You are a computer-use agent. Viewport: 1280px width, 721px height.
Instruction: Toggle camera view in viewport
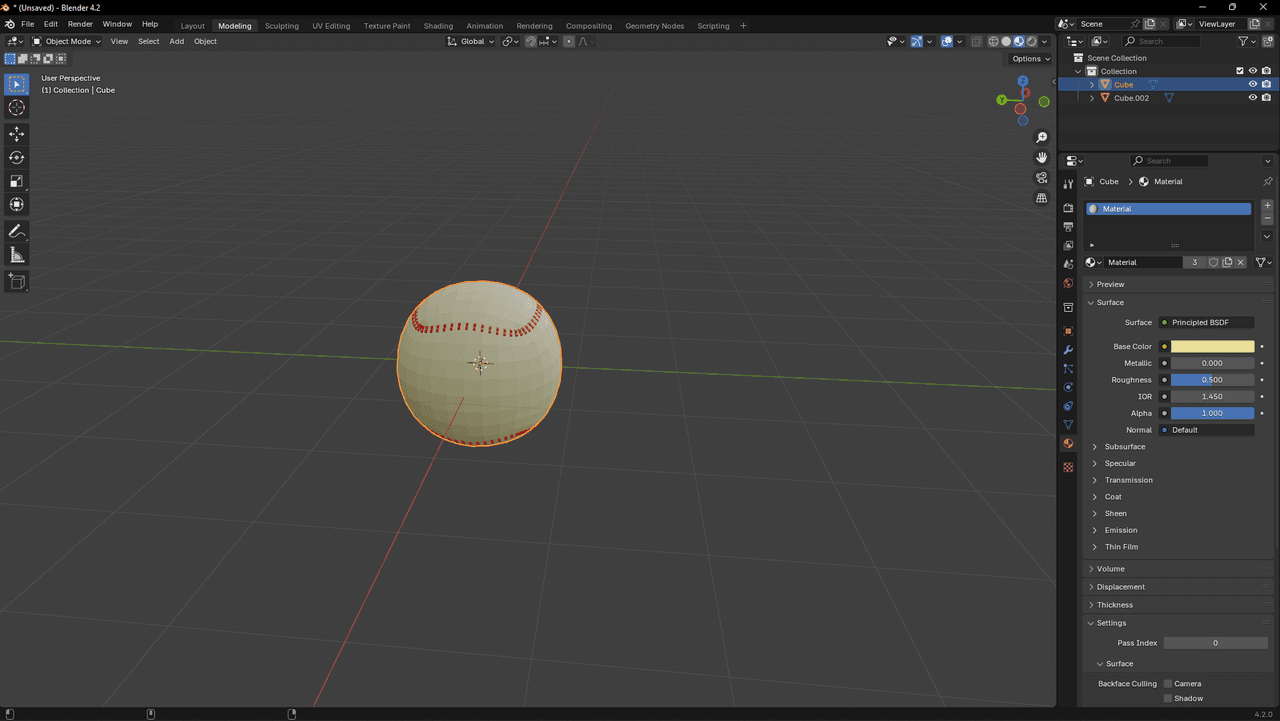(1042, 178)
